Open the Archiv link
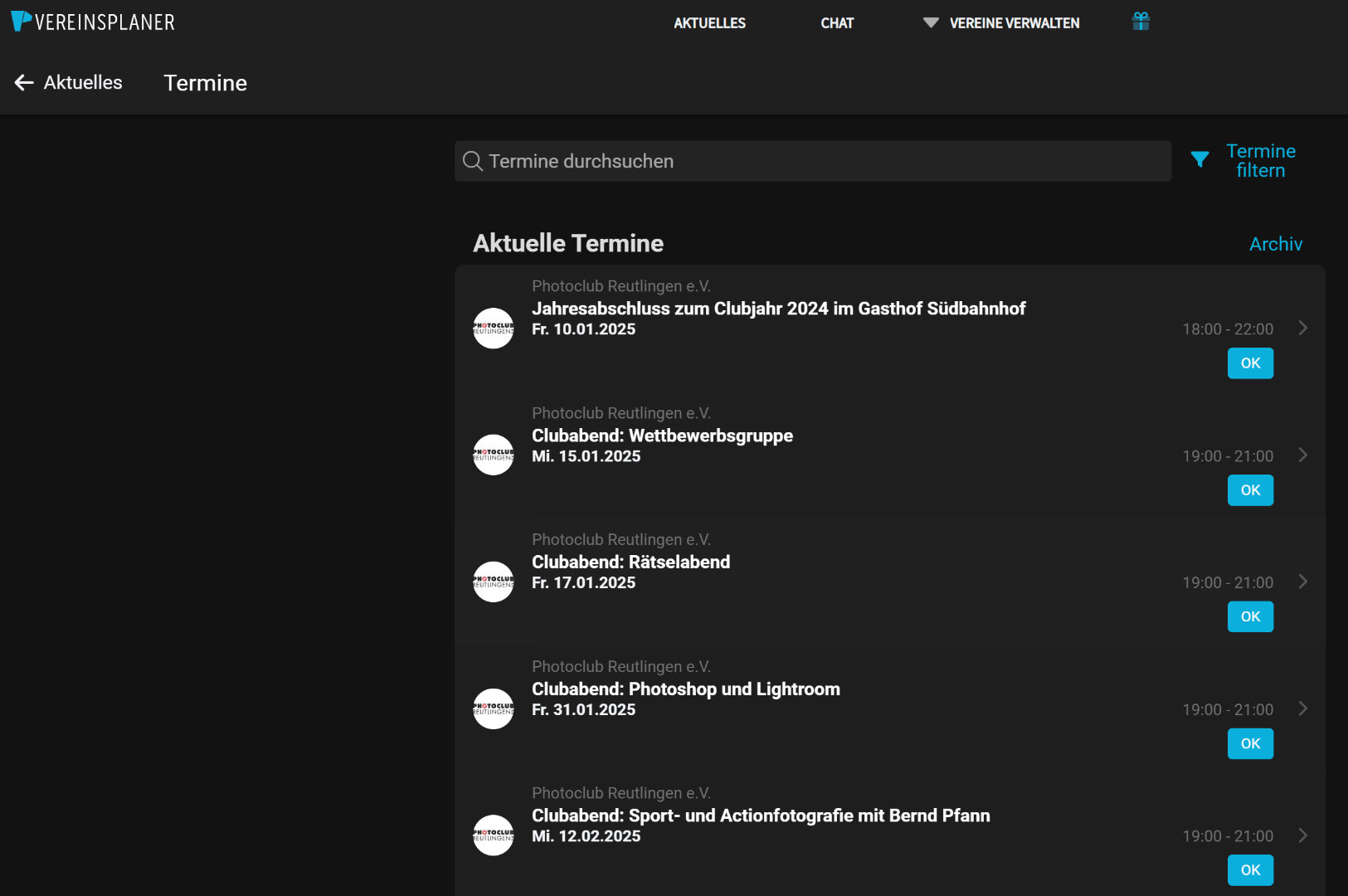The width and height of the screenshot is (1348, 896). point(1275,244)
